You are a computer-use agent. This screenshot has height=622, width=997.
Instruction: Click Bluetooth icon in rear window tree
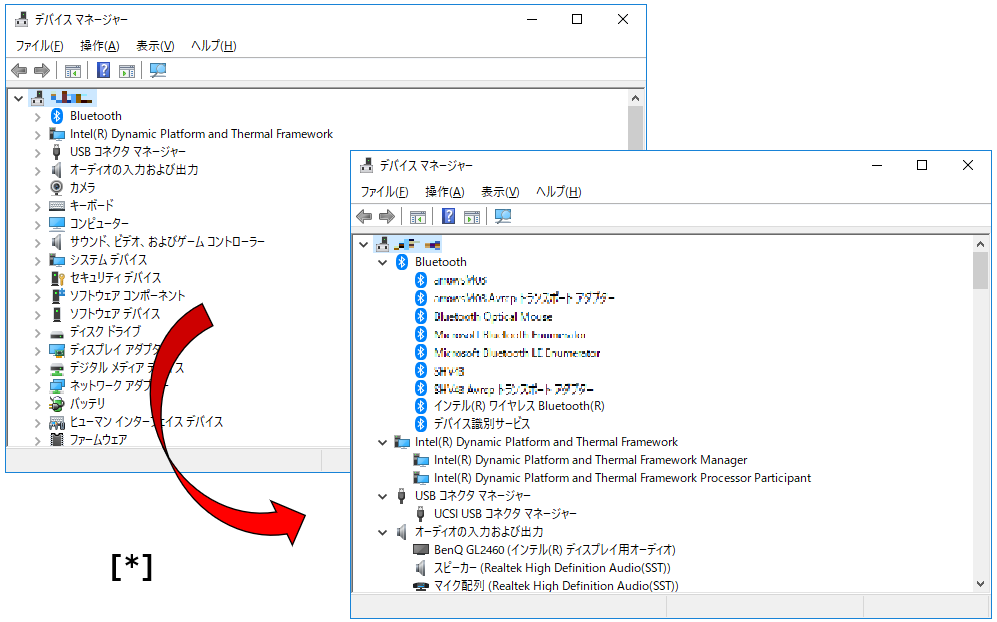[x=57, y=116]
